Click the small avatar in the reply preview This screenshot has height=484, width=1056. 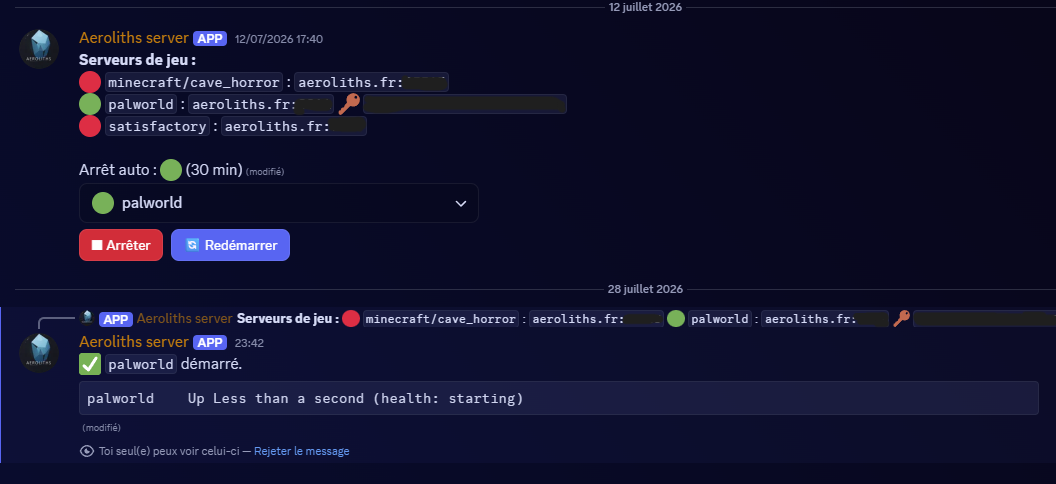[87, 317]
